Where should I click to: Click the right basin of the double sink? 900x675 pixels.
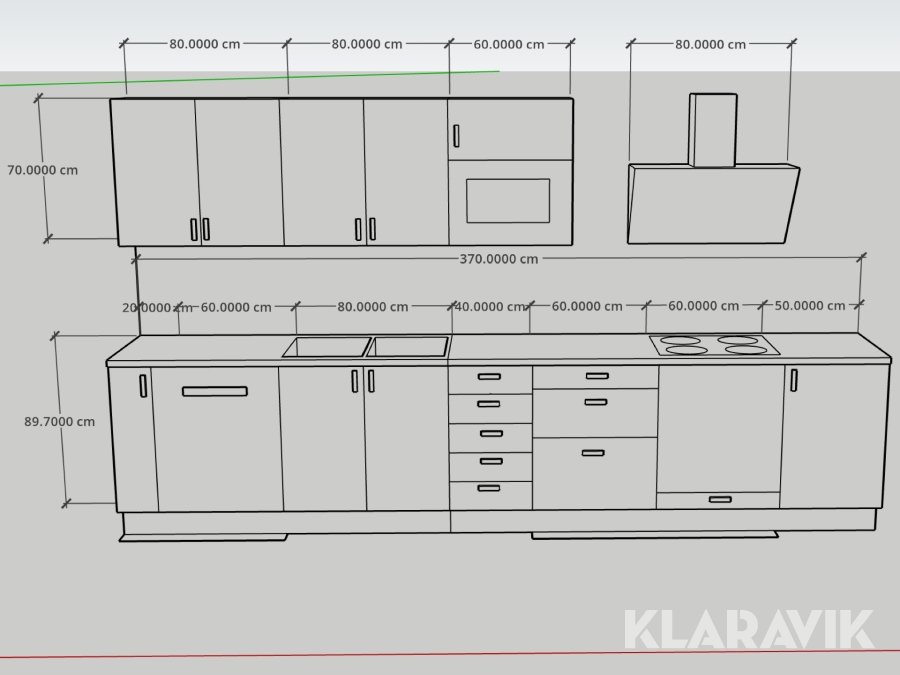(409, 347)
